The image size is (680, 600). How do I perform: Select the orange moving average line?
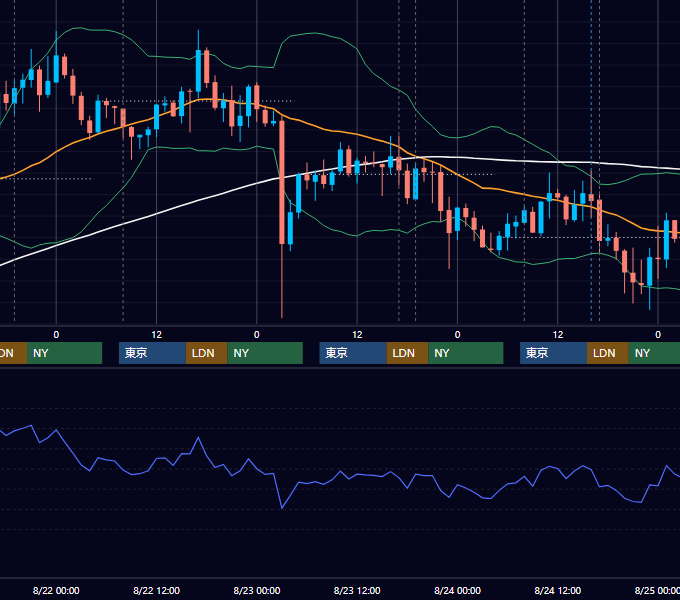[356, 134]
